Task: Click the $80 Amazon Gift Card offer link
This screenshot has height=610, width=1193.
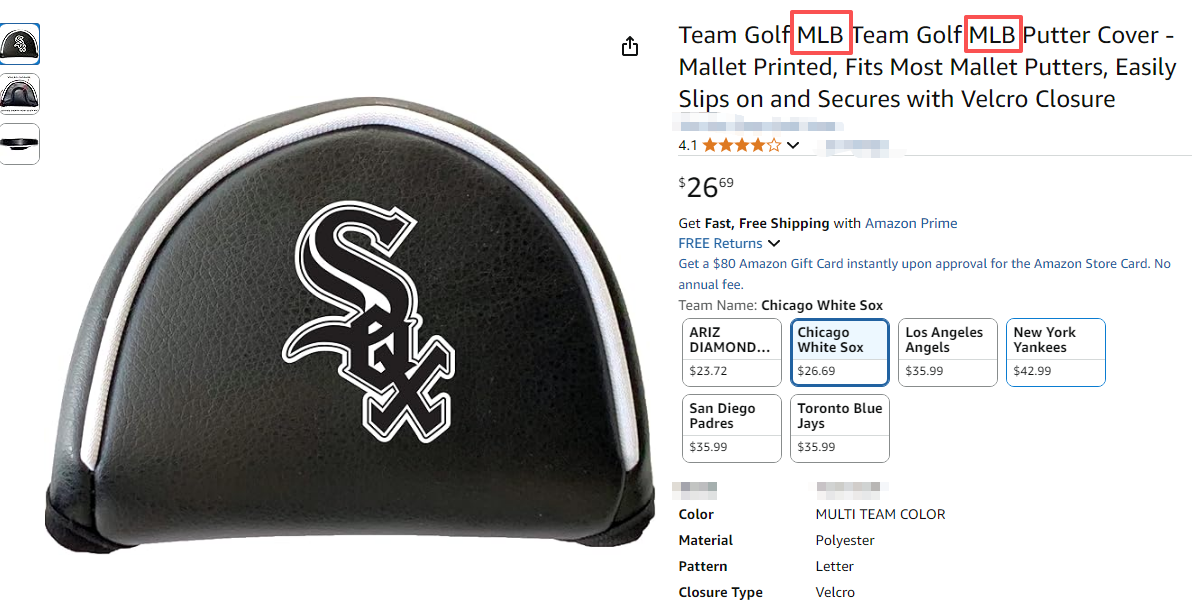Action: pyautogui.click(x=924, y=264)
